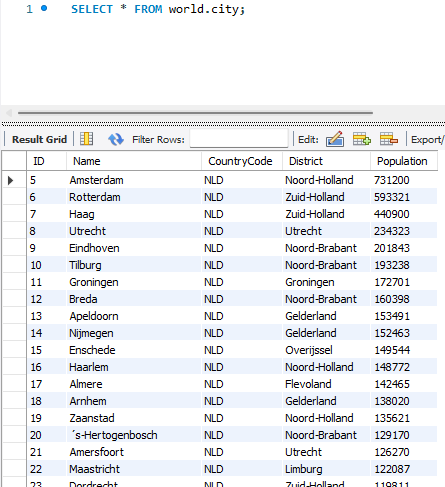Select the Haag name cell

[x=134, y=214]
